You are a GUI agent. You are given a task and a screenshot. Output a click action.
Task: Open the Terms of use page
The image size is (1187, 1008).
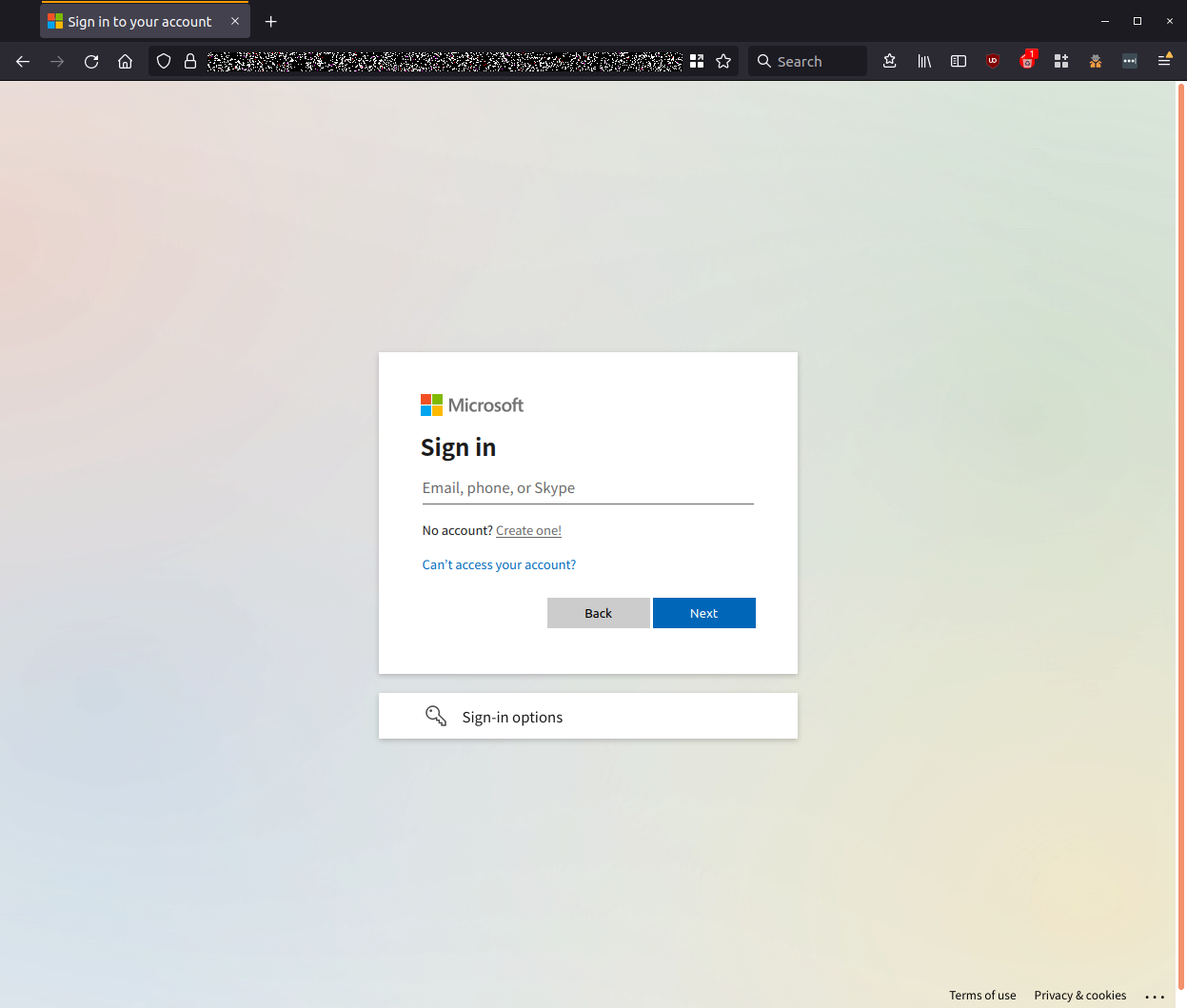[982, 995]
